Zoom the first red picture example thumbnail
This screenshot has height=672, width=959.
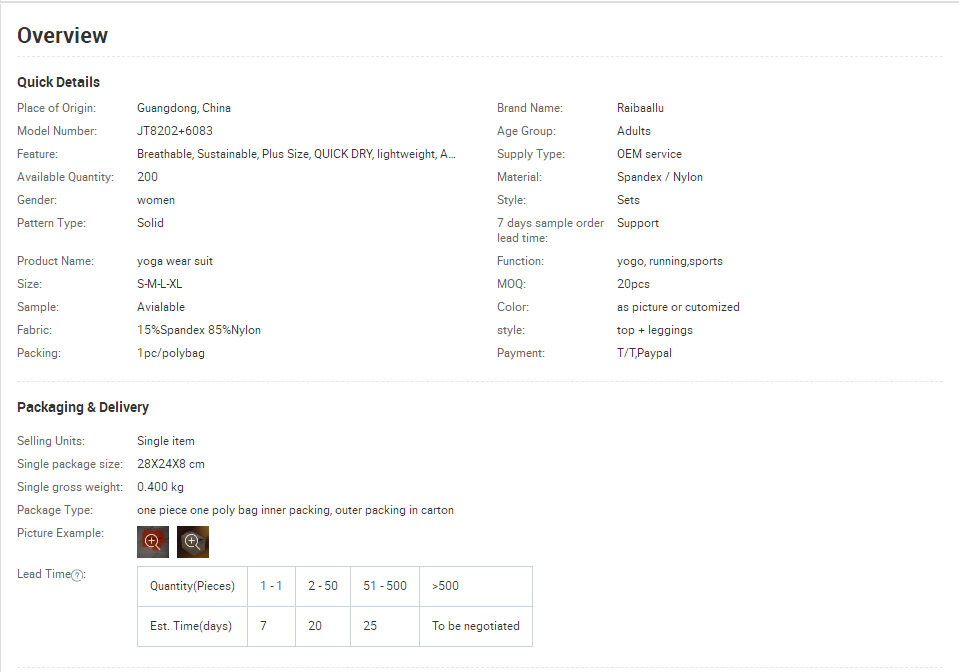tap(153, 541)
